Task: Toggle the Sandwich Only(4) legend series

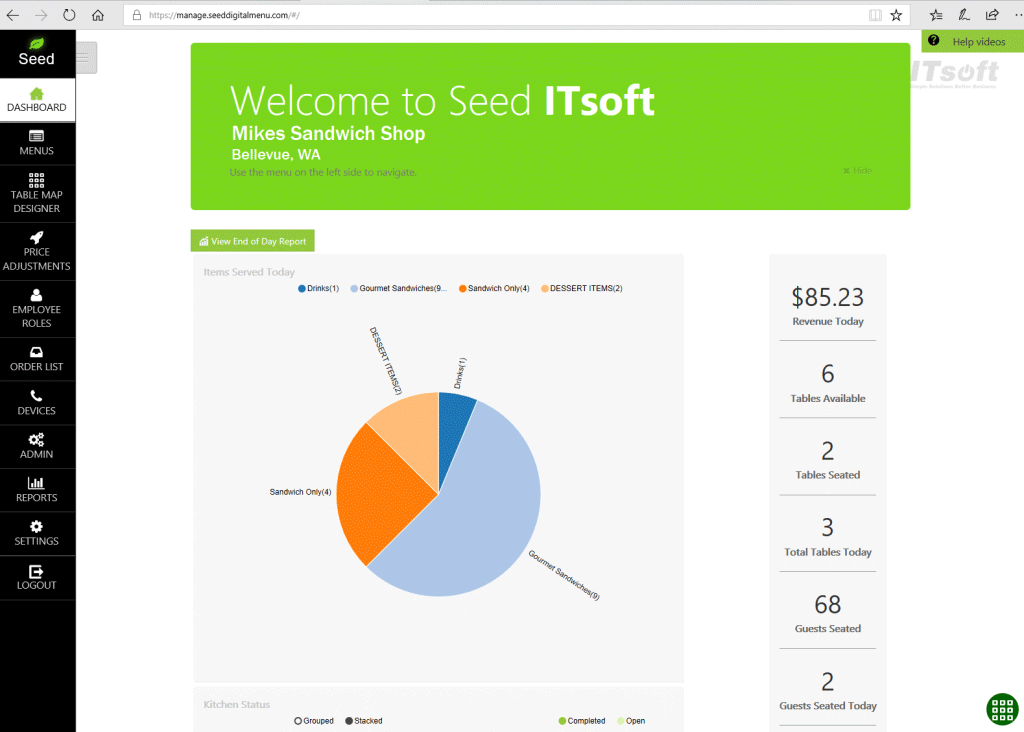Action: pyautogui.click(x=463, y=289)
